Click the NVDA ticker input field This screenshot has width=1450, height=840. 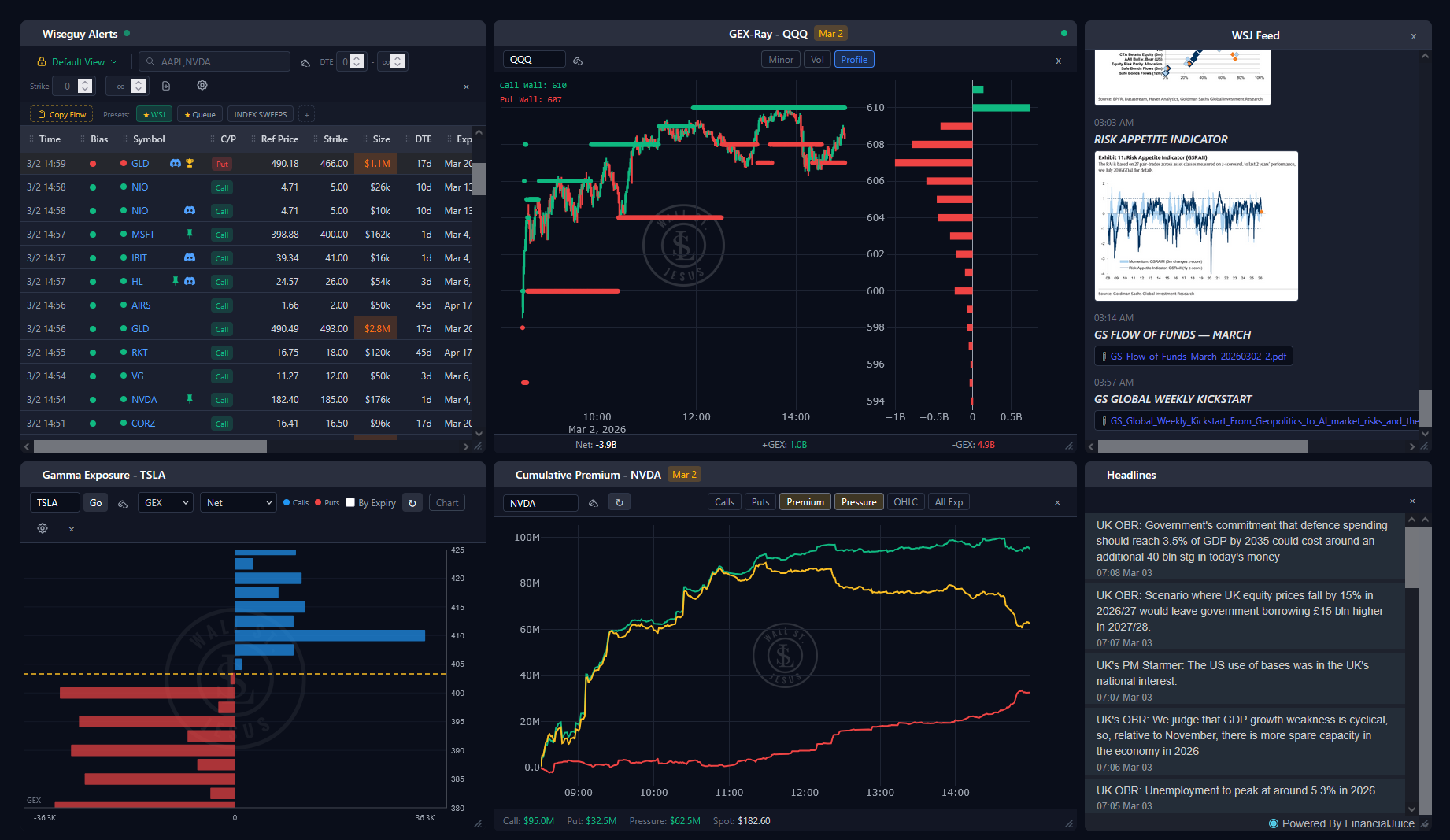click(x=540, y=503)
